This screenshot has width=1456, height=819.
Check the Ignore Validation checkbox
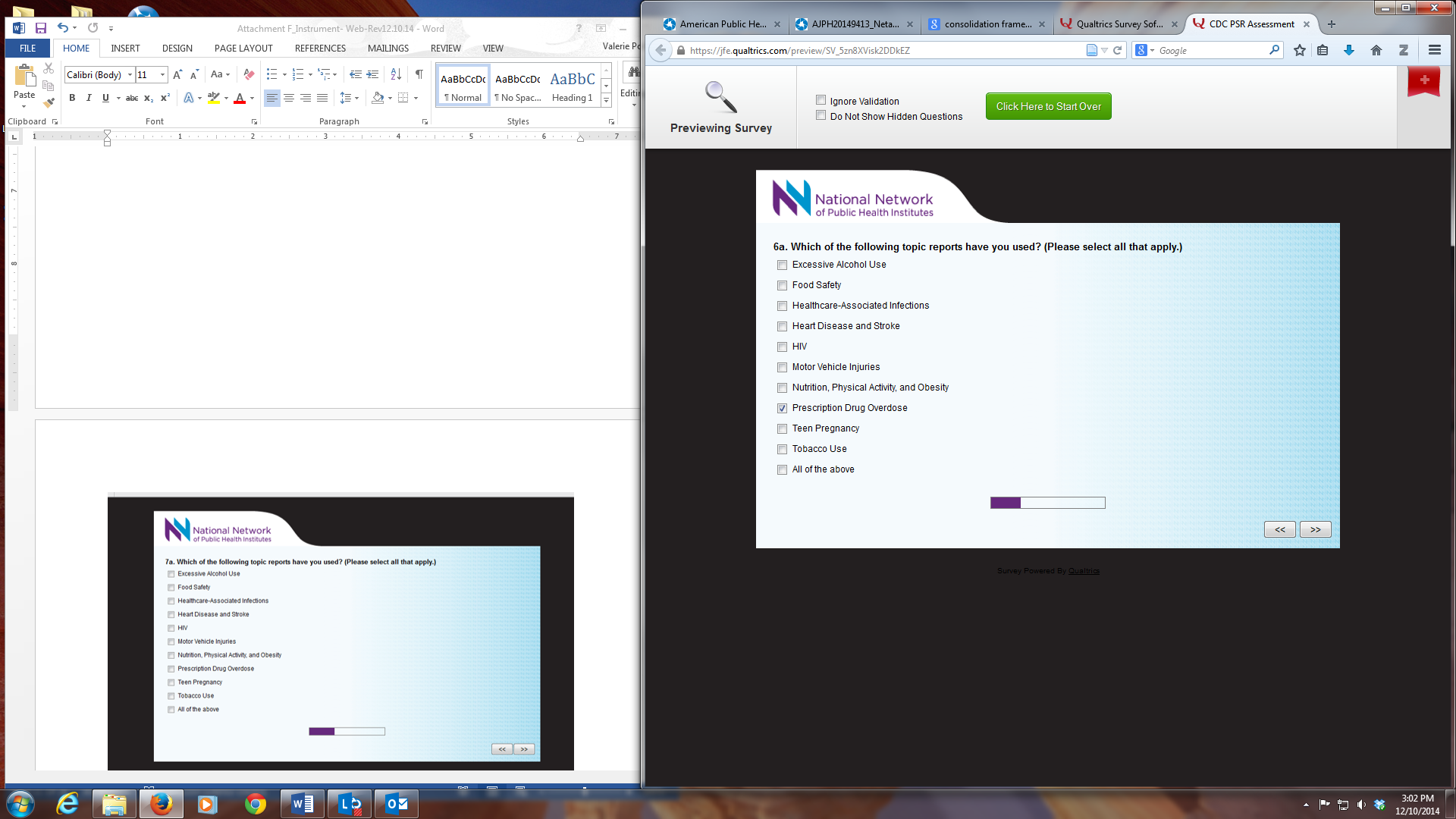pos(821,100)
